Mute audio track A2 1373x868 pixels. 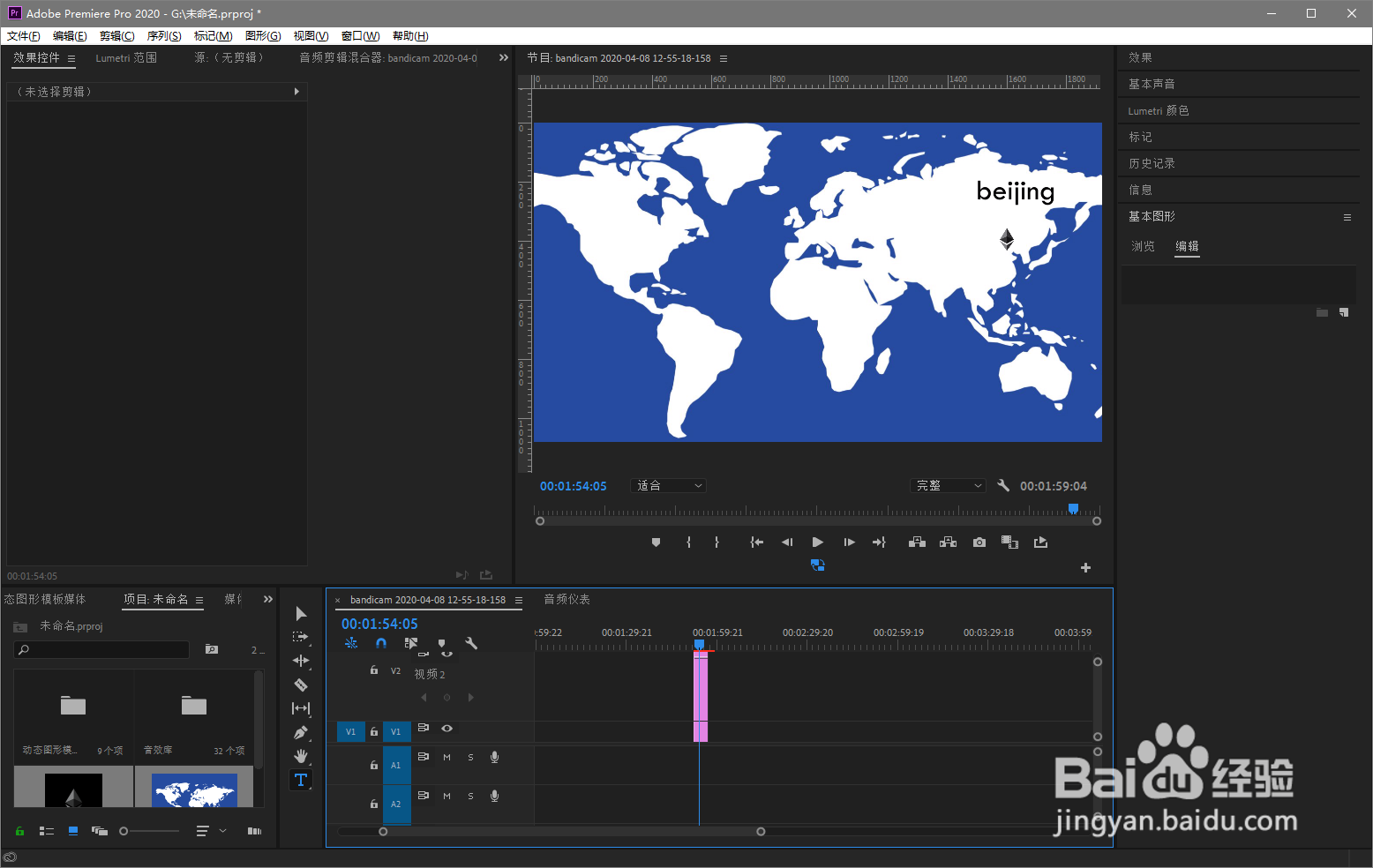pyautogui.click(x=446, y=796)
